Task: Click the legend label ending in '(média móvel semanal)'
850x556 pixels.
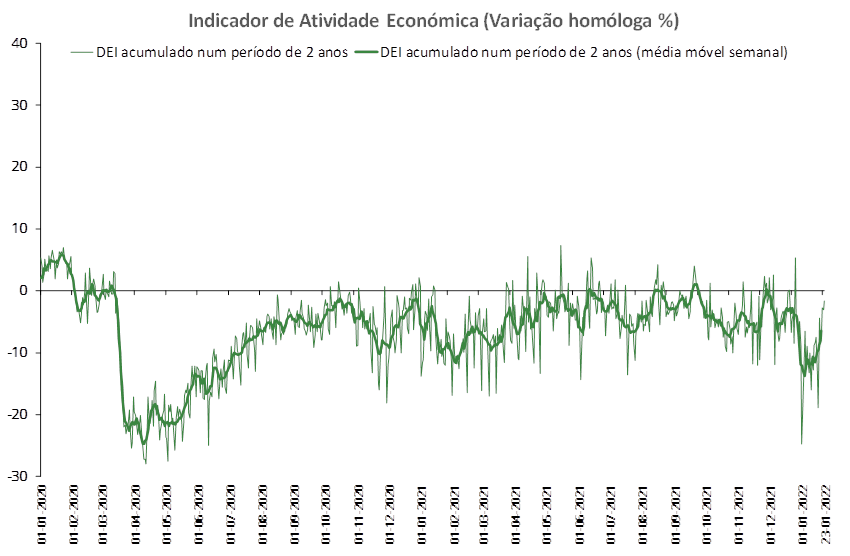Action: [584, 53]
